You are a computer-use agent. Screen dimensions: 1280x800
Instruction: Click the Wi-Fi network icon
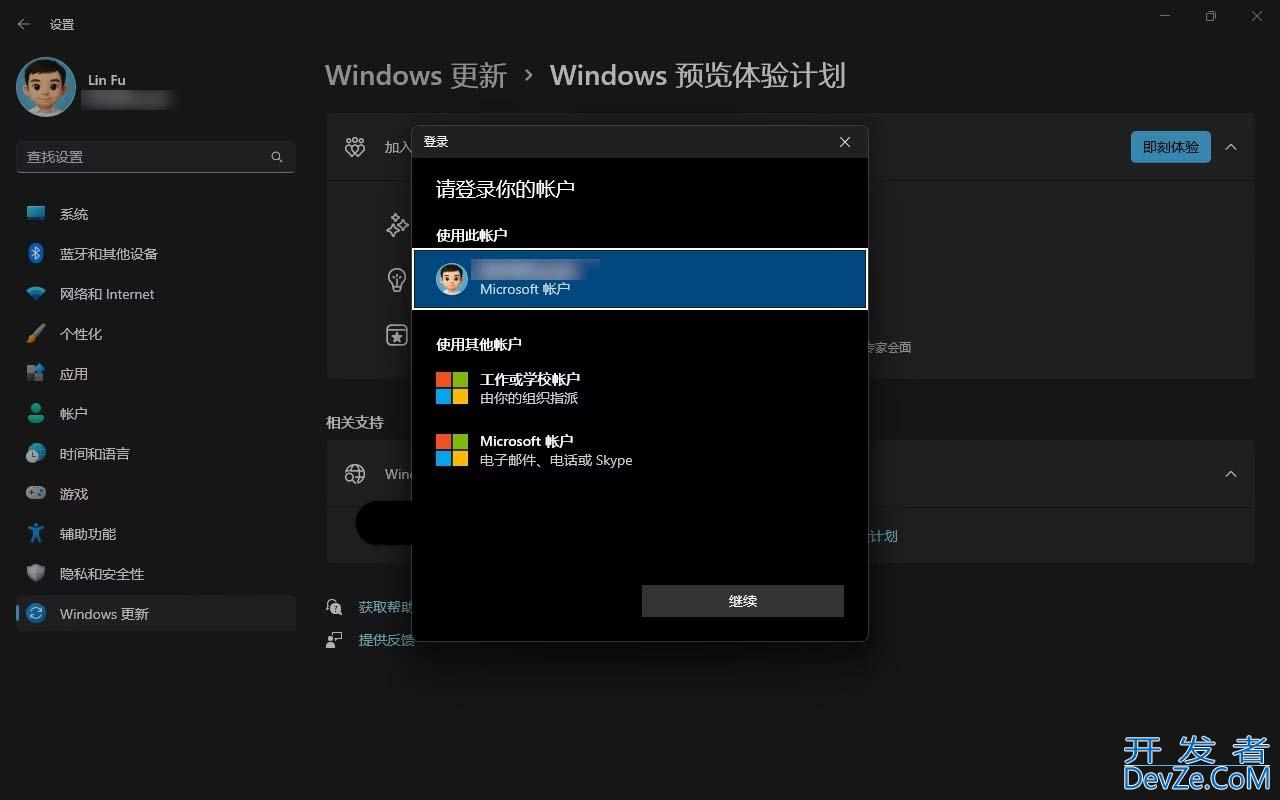pos(36,294)
